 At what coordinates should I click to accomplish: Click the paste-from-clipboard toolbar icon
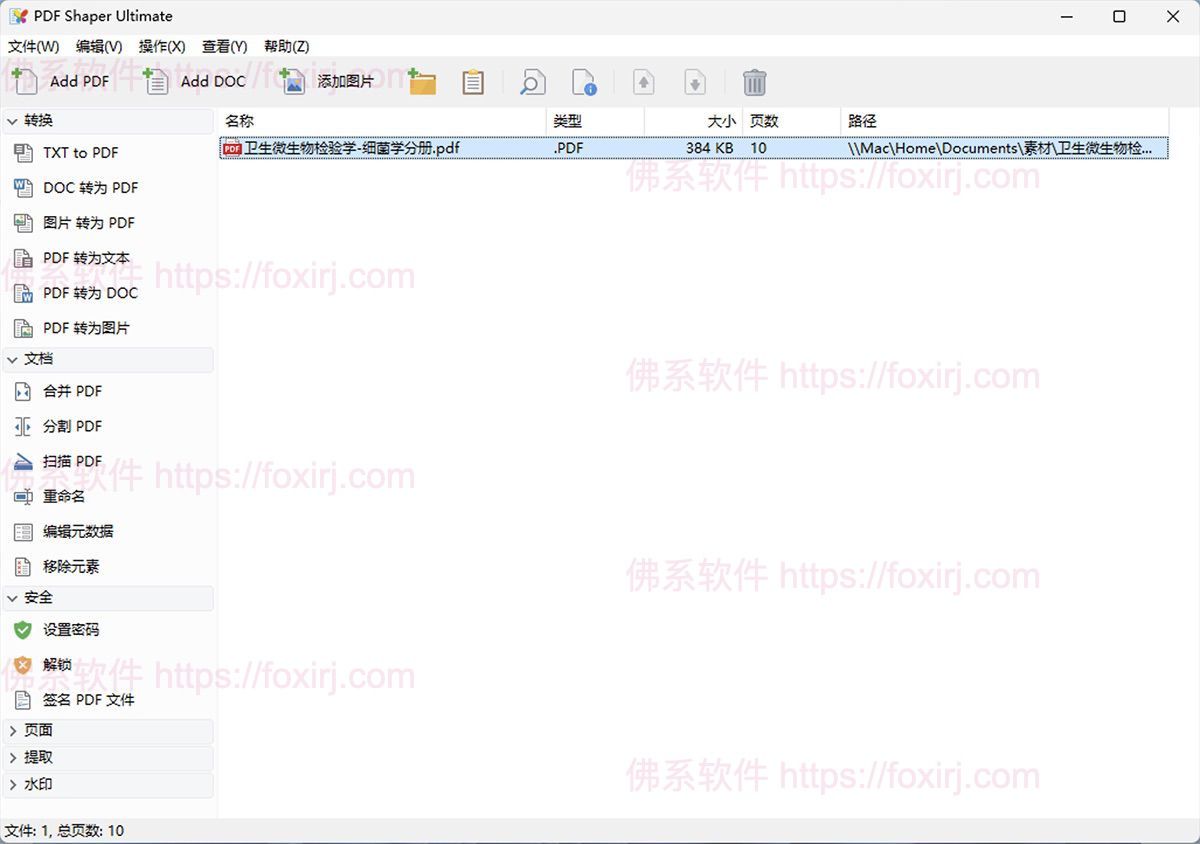click(x=472, y=81)
